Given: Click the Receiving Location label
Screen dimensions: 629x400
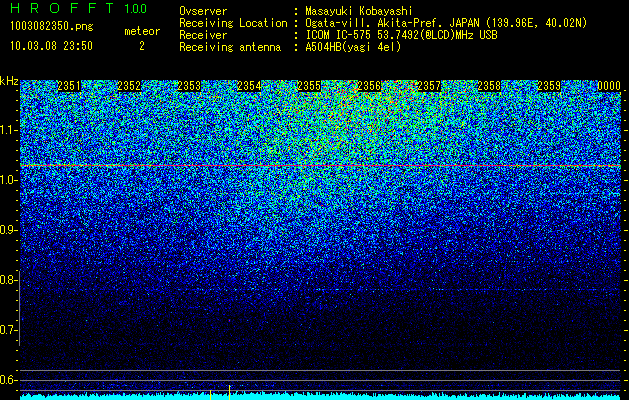Looking at the screenshot, I should pyautogui.click(x=233, y=23).
